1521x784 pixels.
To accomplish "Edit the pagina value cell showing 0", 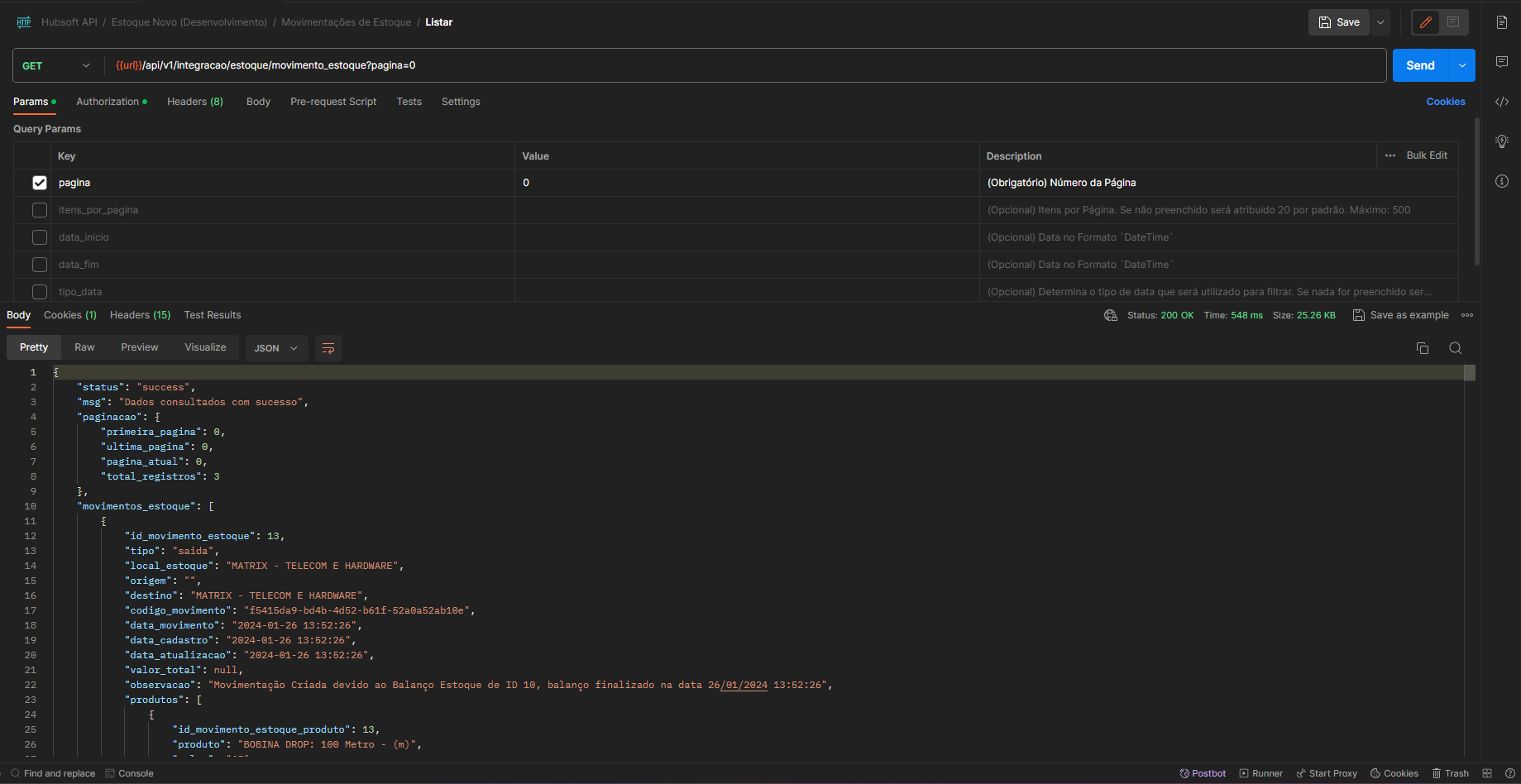I will [747, 183].
